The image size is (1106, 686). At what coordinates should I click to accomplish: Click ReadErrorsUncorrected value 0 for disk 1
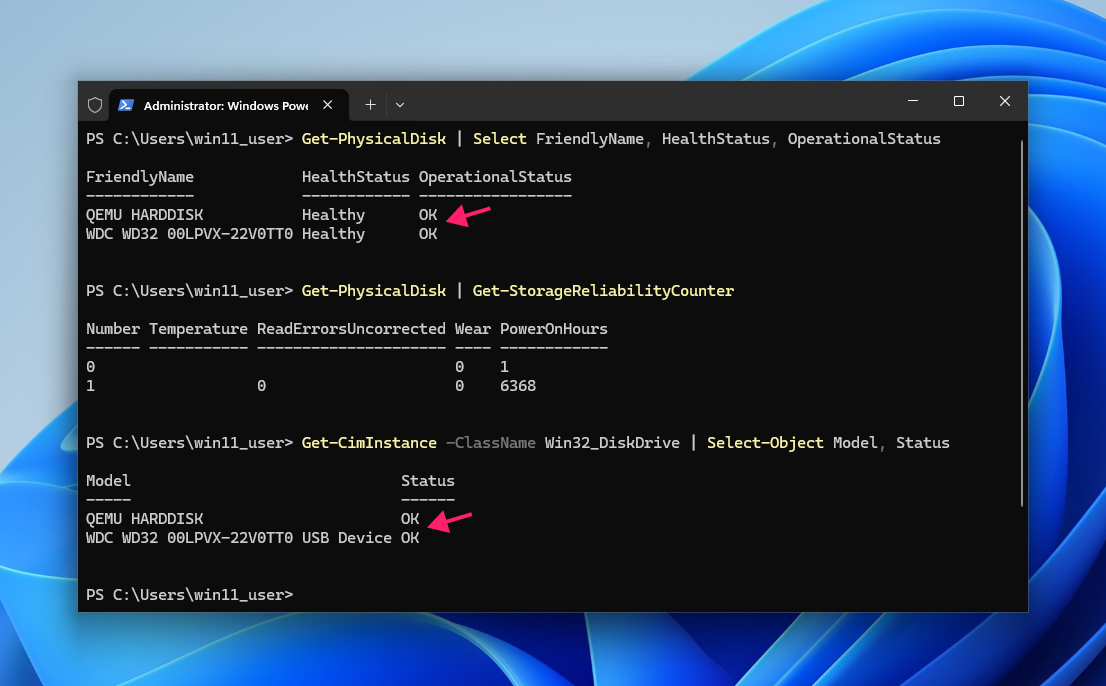coord(262,386)
